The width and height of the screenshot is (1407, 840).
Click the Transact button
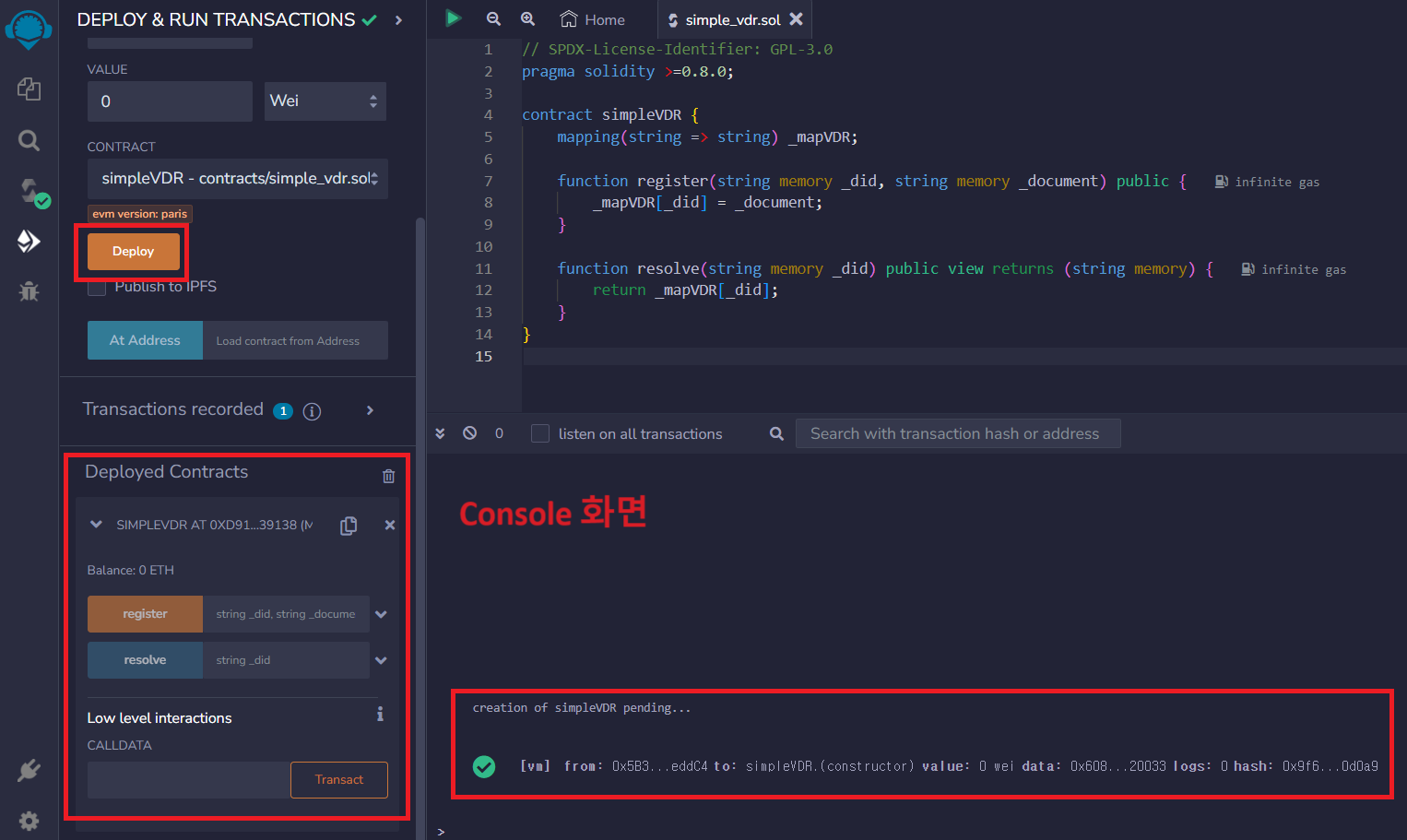coord(339,780)
